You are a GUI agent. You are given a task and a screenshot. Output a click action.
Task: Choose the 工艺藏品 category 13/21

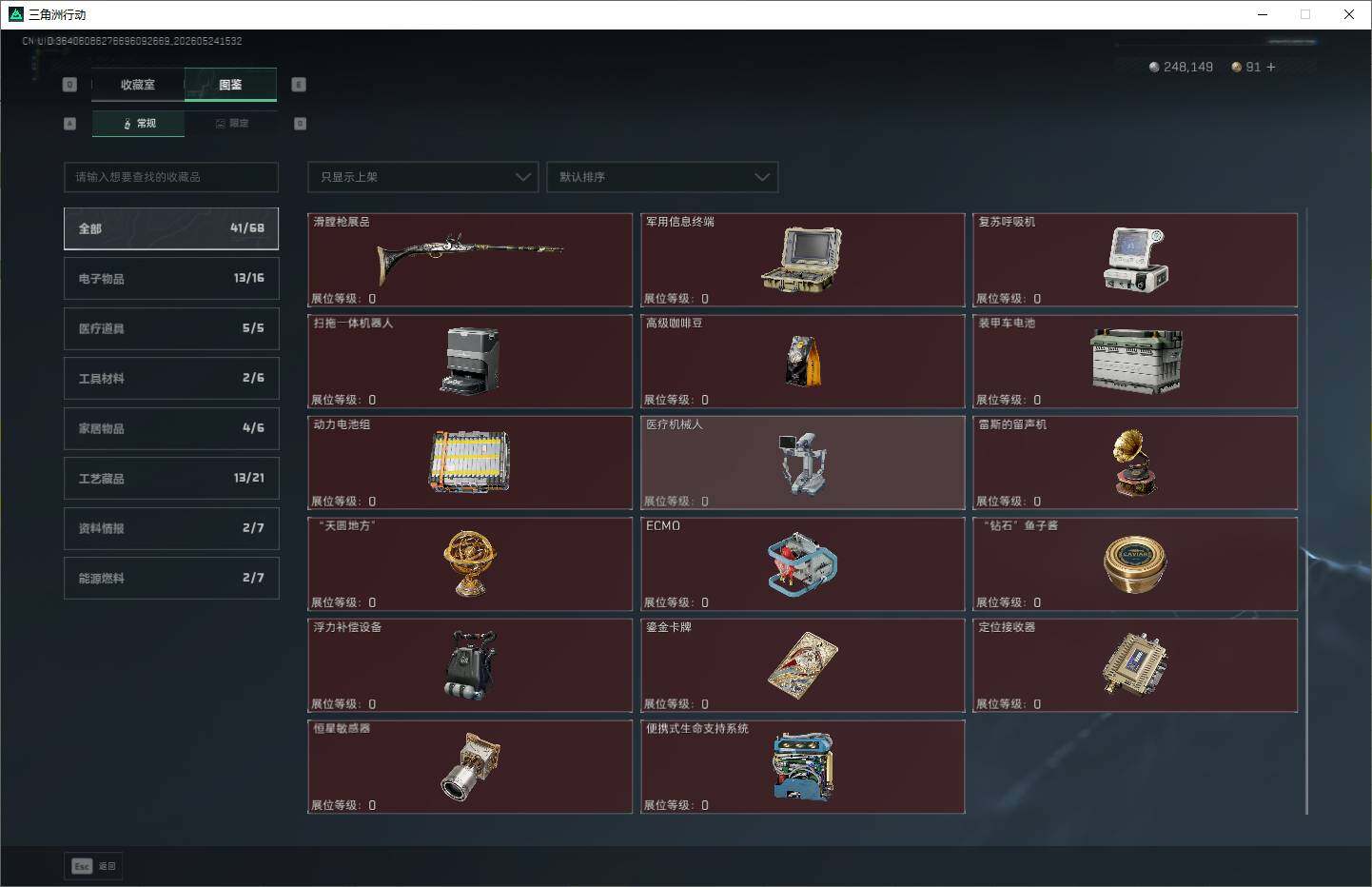pyautogui.click(x=171, y=478)
